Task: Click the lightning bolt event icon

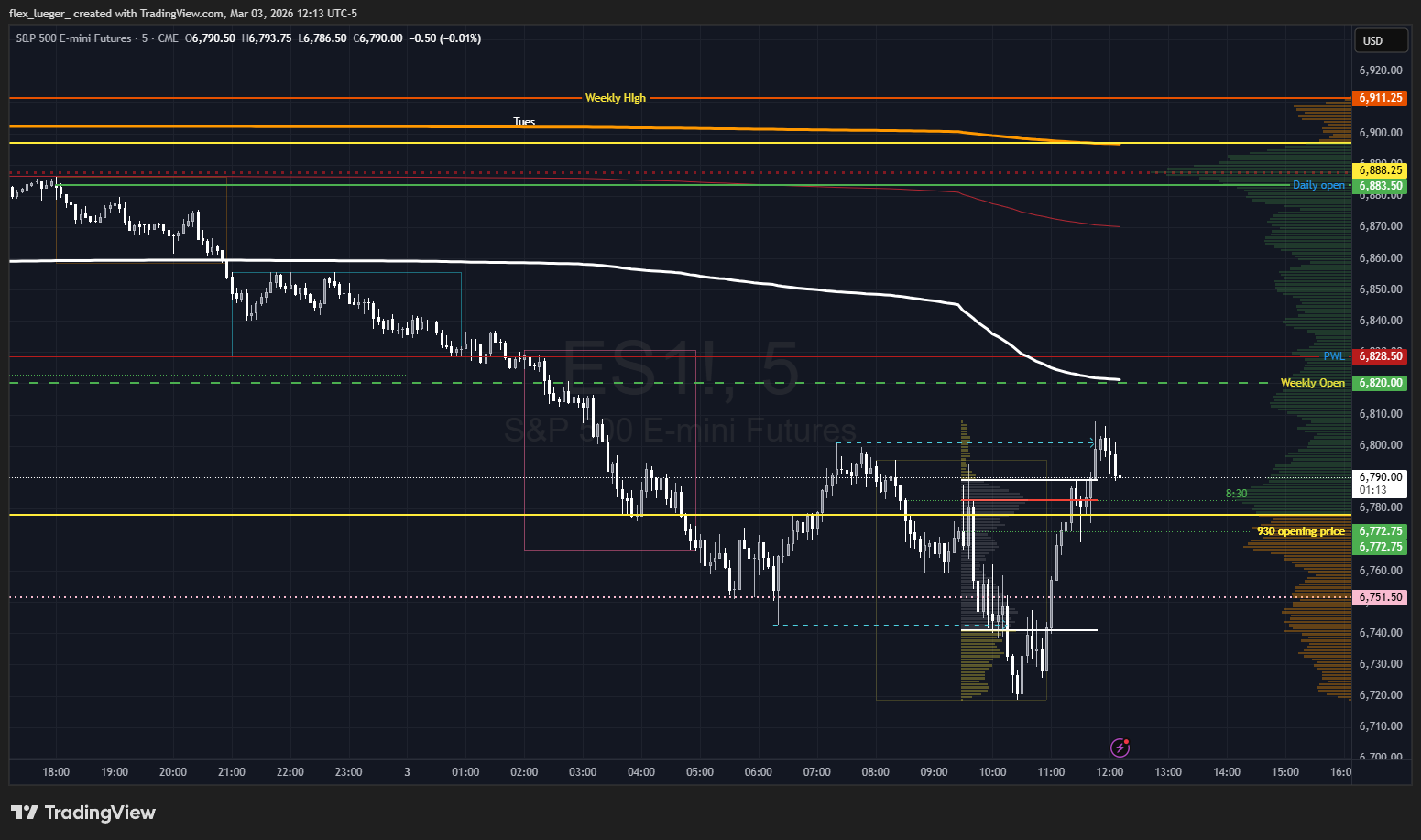Action: pyautogui.click(x=1120, y=747)
